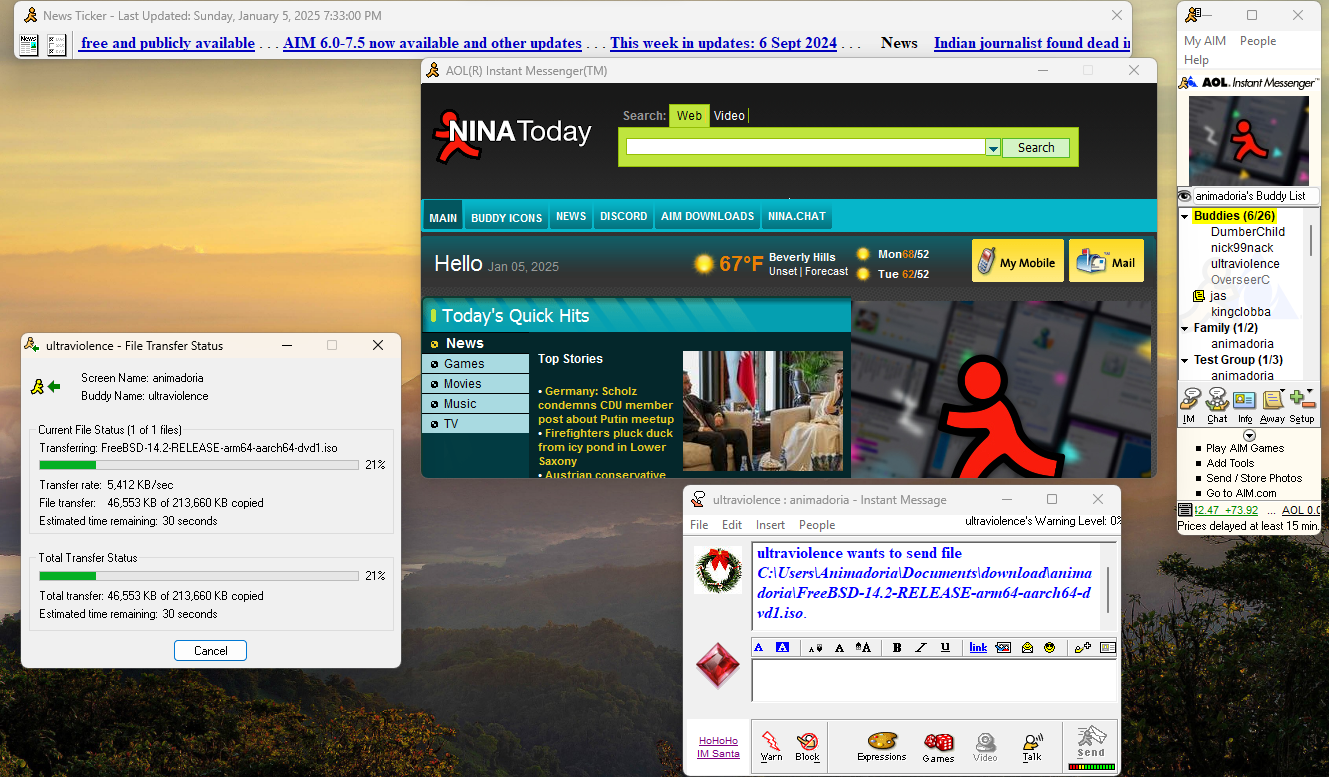Image resolution: width=1329 pixels, height=777 pixels.
Task: Switch to BUDDY ICONS tab
Action: 507,217
